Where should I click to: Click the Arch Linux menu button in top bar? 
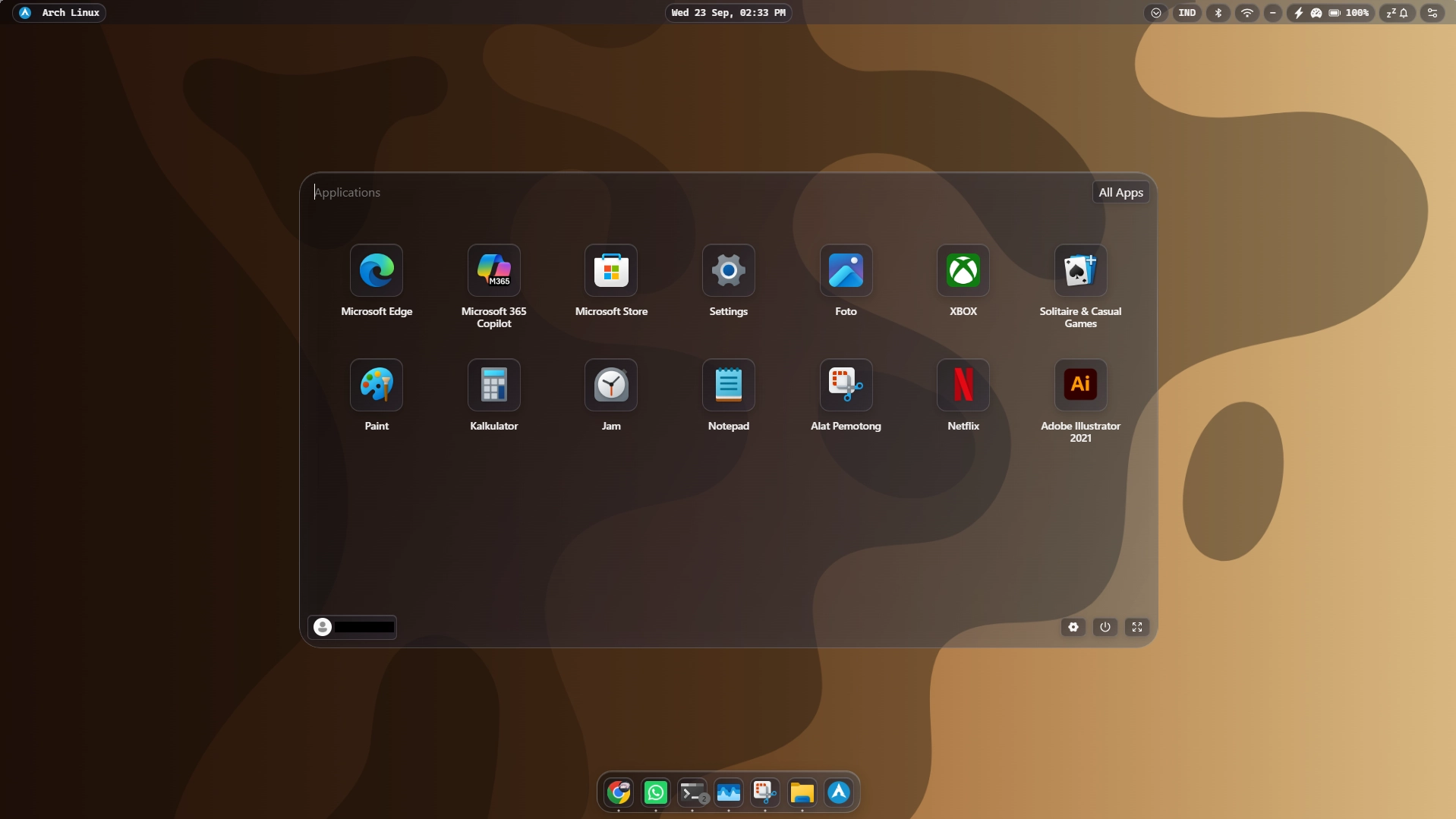59,13
